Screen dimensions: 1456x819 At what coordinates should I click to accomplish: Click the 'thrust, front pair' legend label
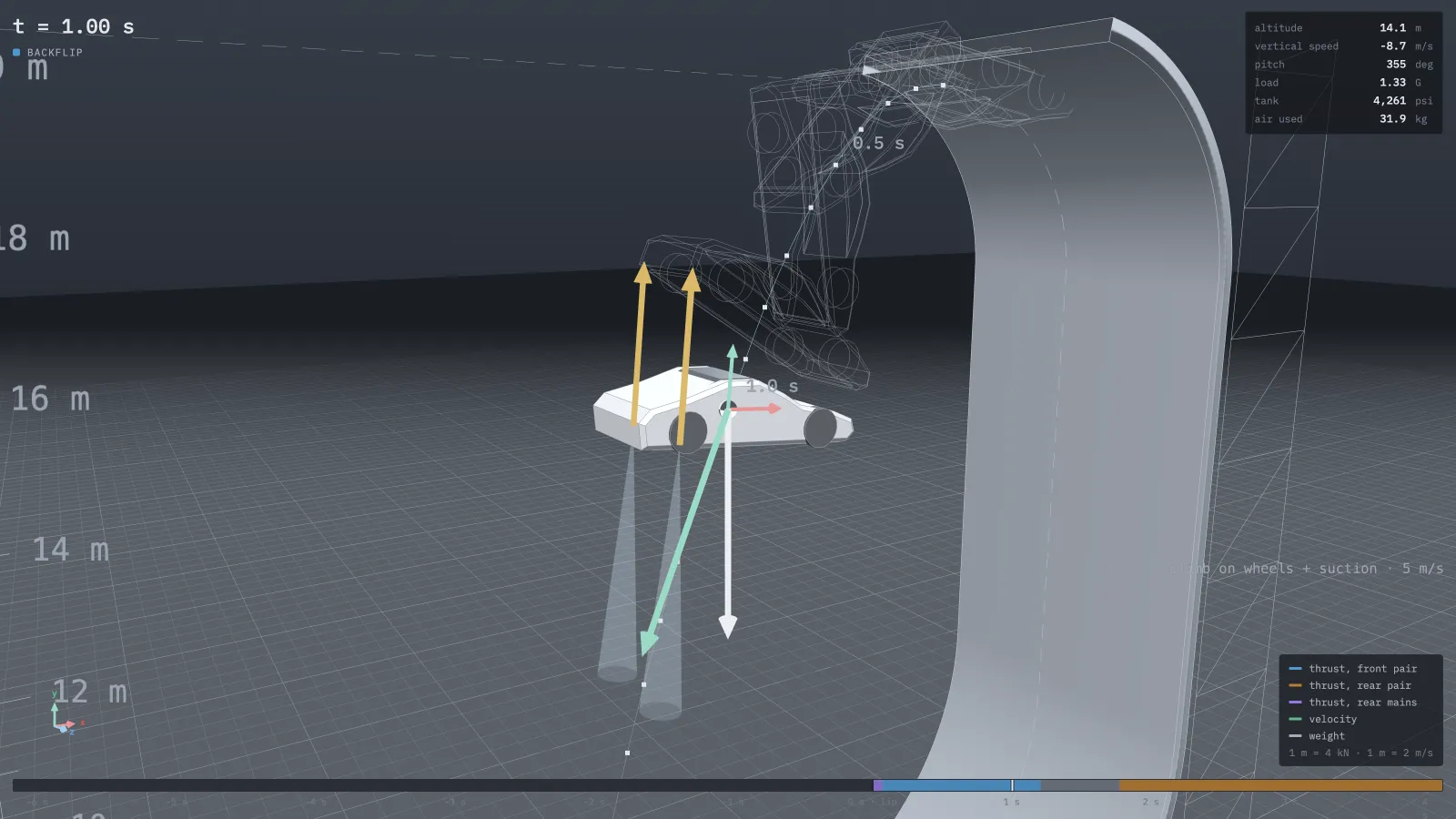click(x=1362, y=669)
